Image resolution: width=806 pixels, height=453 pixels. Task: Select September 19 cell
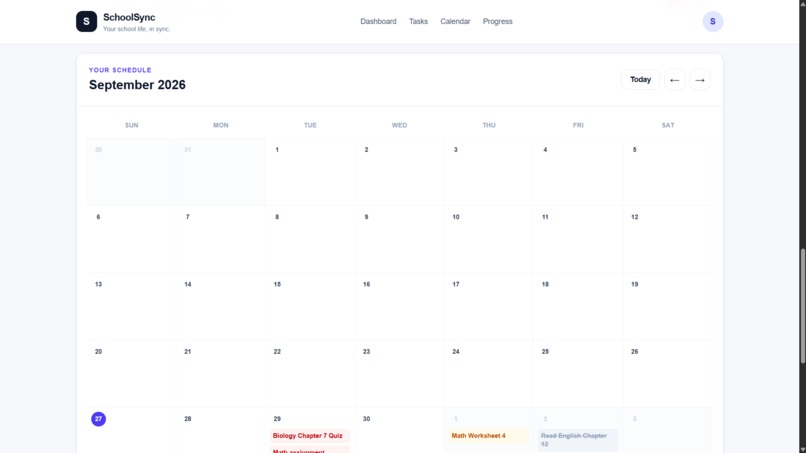(x=668, y=306)
